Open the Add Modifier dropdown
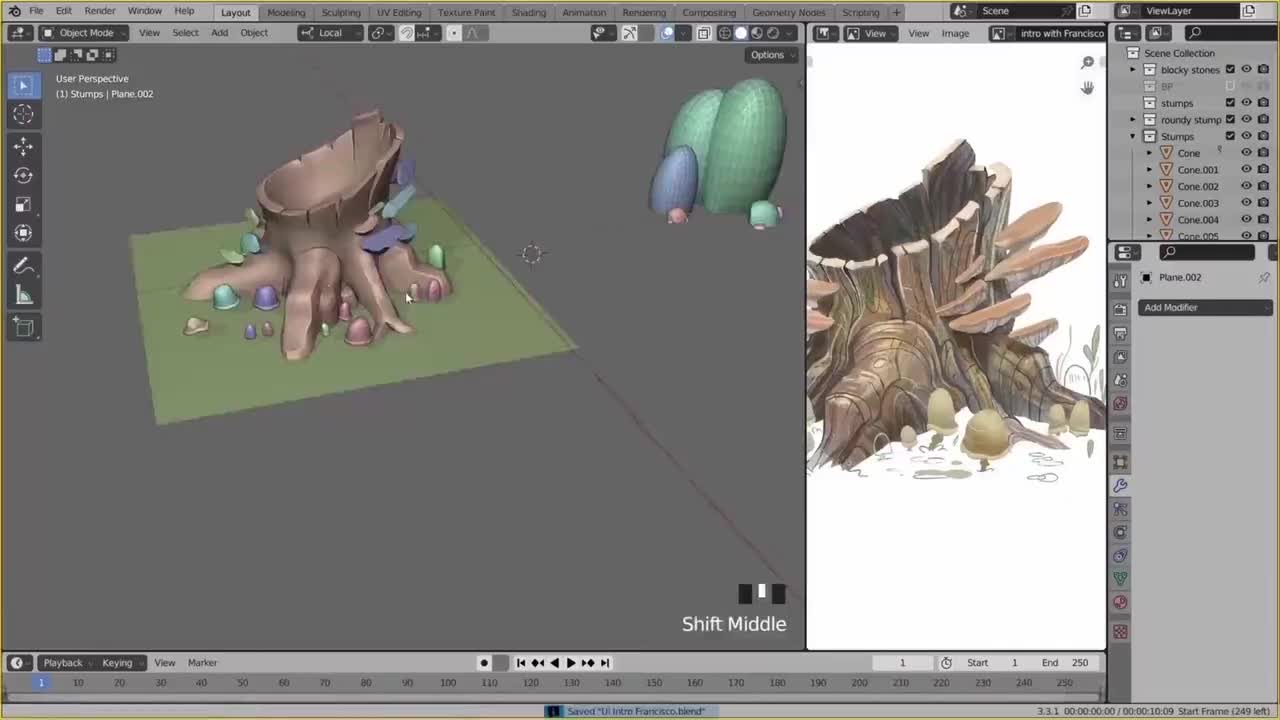 point(1205,308)
